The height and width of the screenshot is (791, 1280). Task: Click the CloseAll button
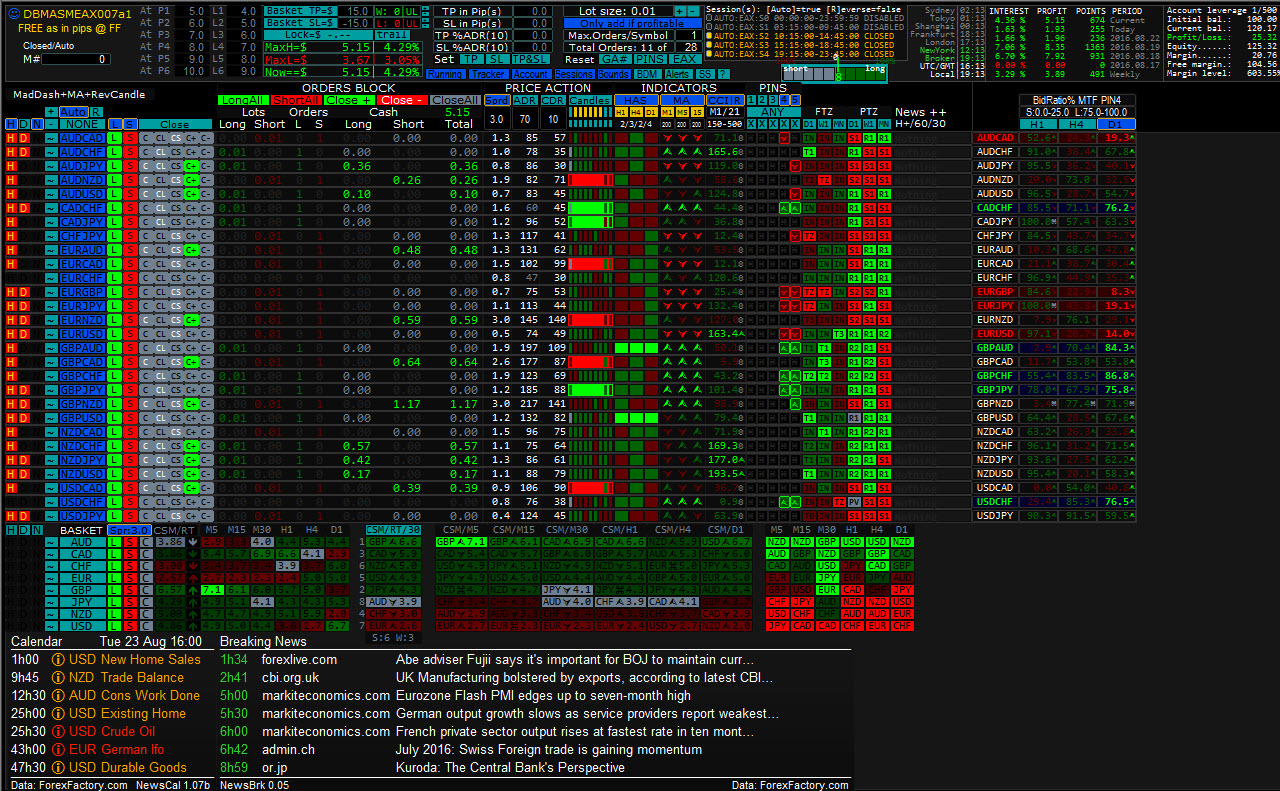point(455,100)
